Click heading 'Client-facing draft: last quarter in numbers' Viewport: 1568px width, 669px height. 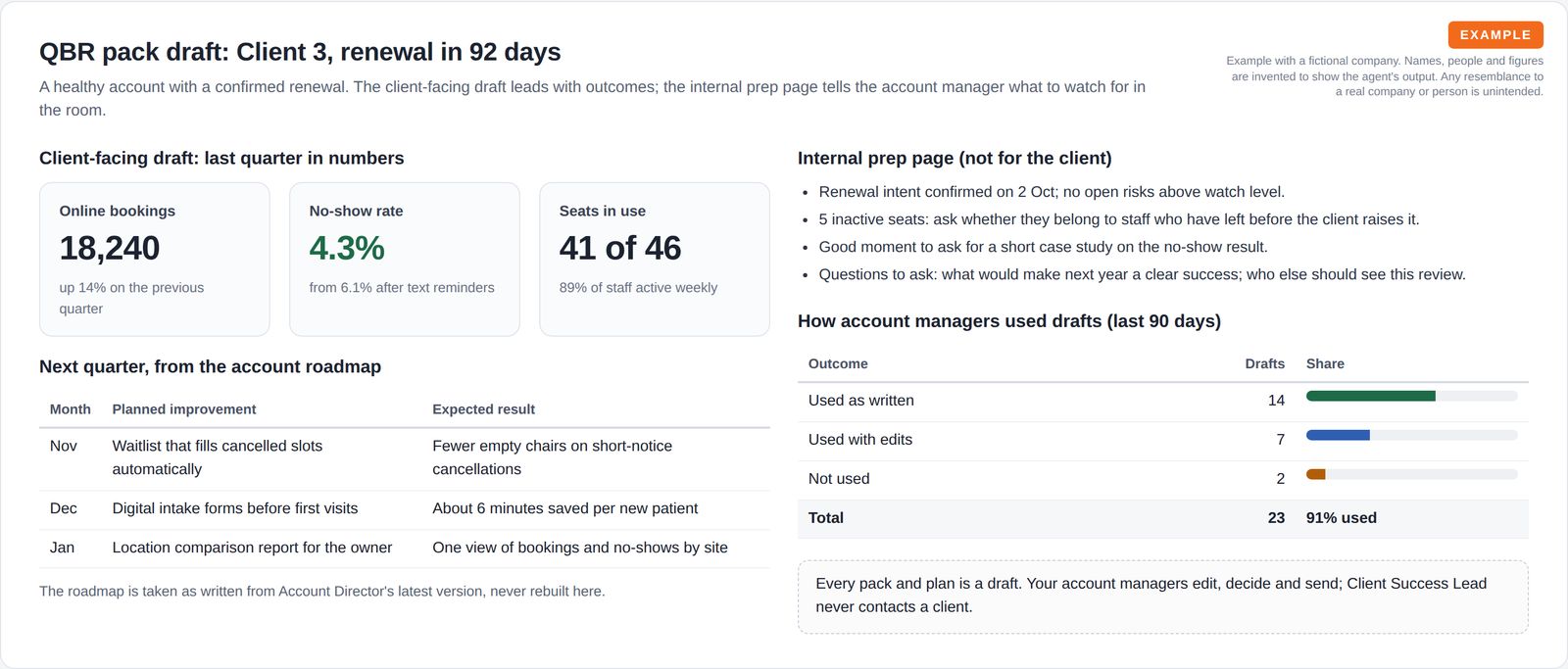pos(221,159)
